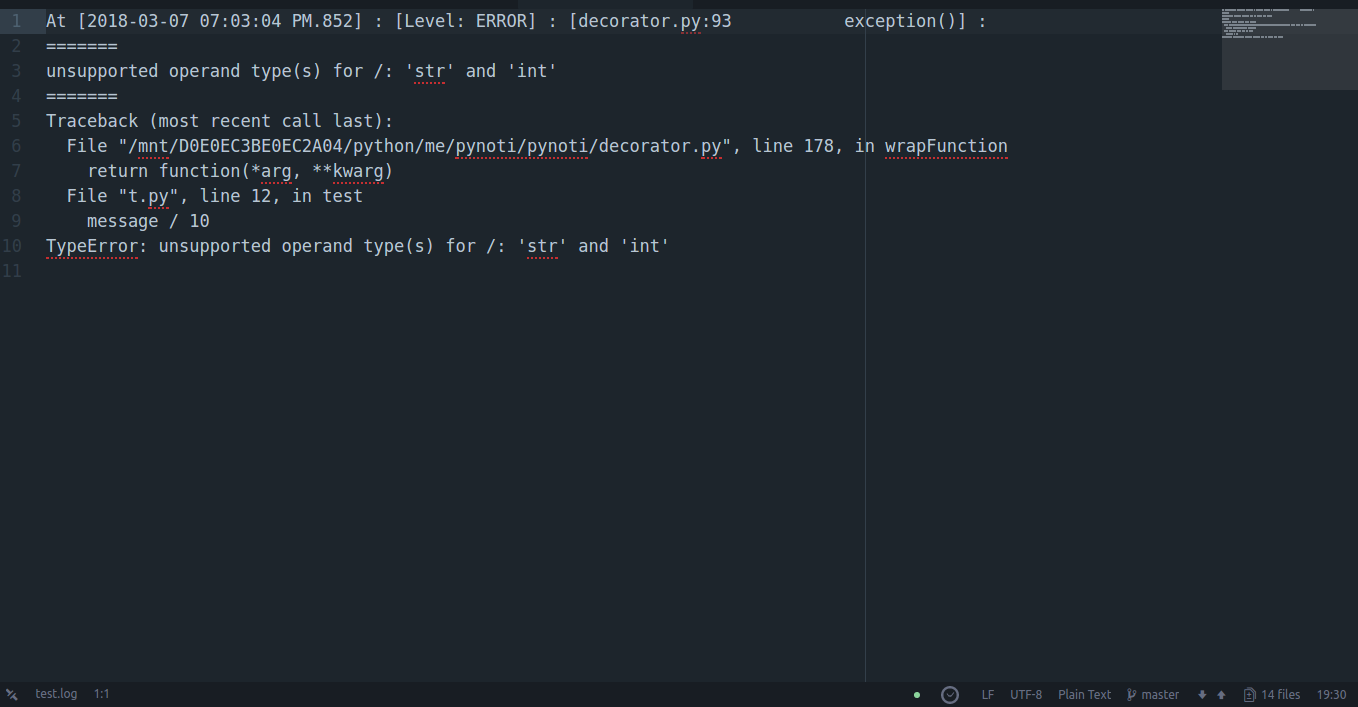This screenshot has height=707, width=1358.
Task: Click the master branch icon
Action: (x=1132, y=695)
